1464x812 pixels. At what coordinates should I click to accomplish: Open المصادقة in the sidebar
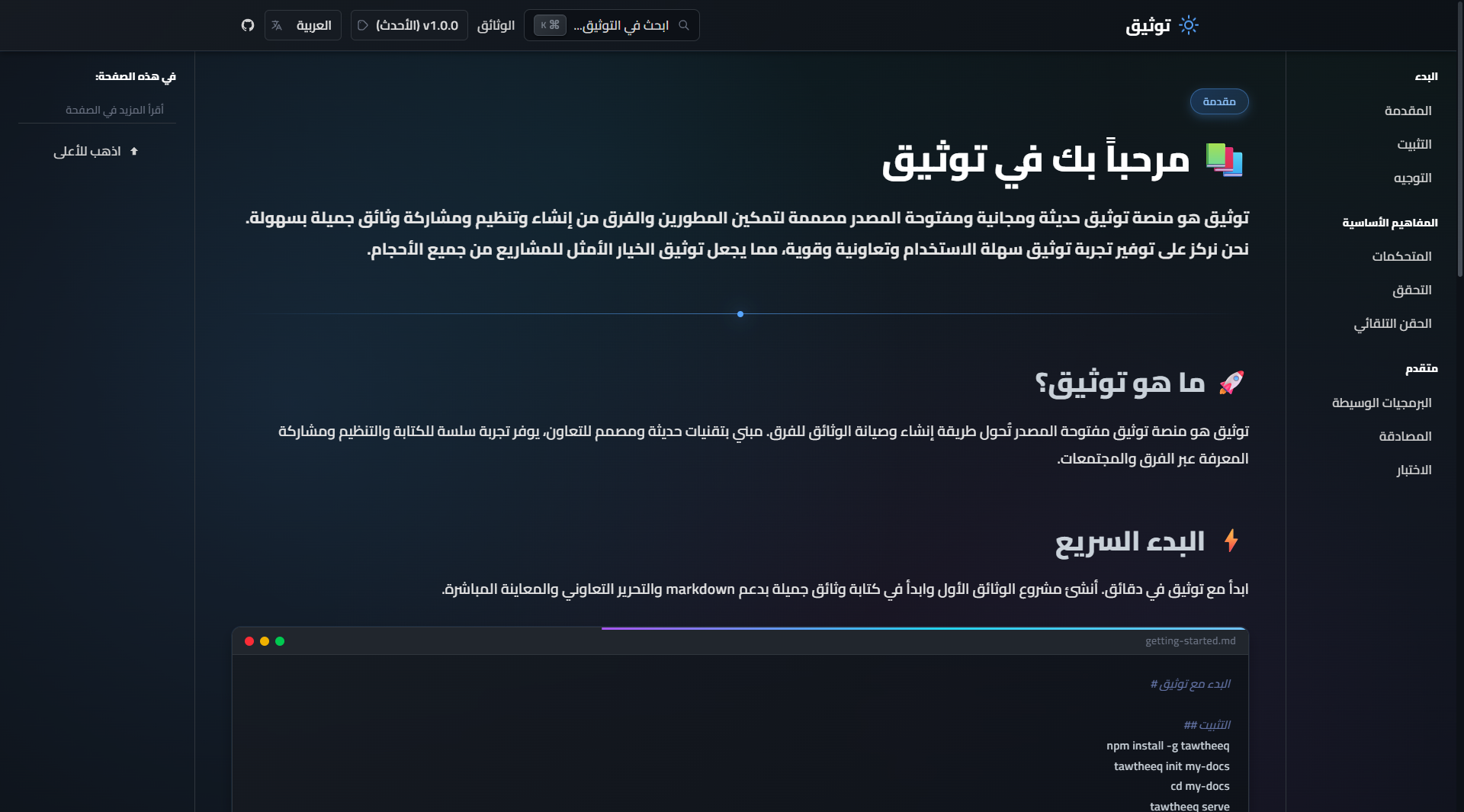[1405, 436]
